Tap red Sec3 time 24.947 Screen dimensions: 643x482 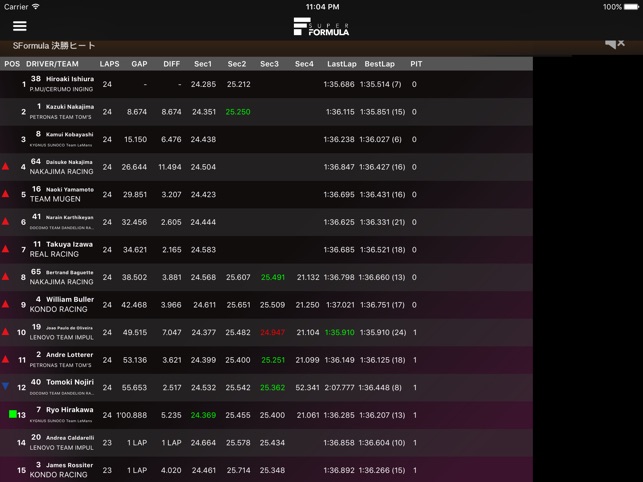(272, 332)
